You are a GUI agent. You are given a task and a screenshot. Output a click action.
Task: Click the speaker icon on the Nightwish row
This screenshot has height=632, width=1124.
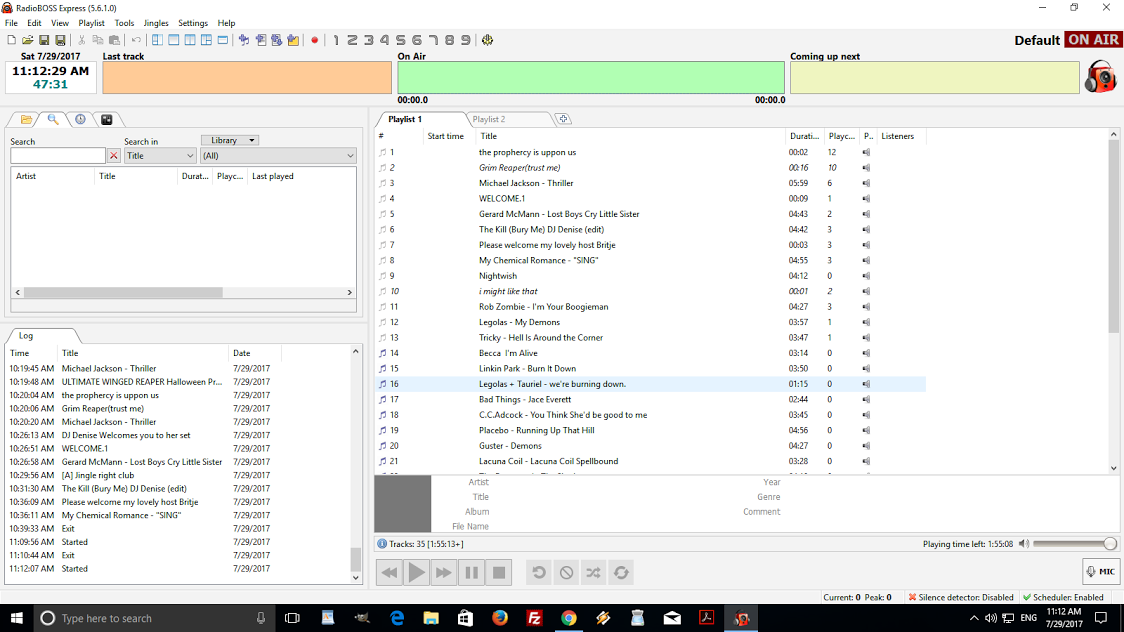(x=867, y=276)
